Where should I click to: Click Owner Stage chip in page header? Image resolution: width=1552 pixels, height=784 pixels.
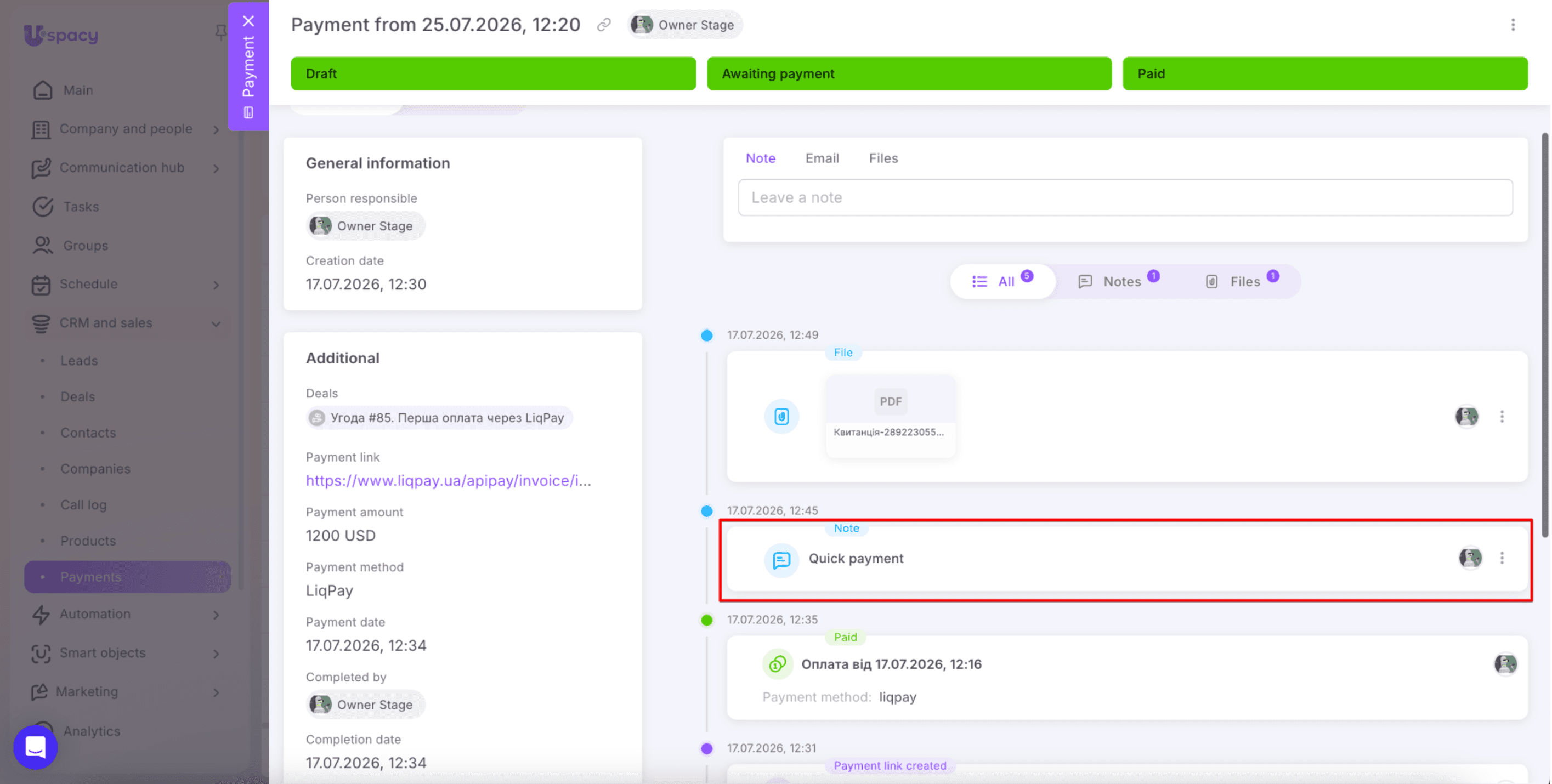[684, 25]
